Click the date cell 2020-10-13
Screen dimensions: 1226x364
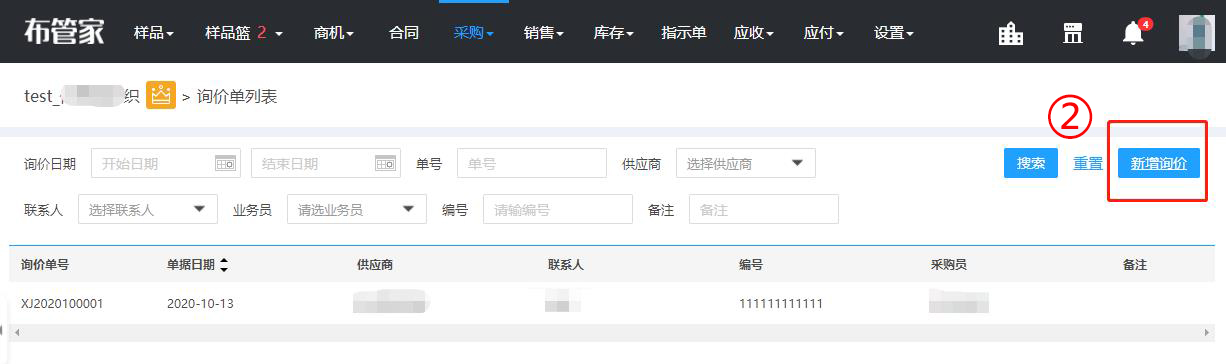coord(200,303)
